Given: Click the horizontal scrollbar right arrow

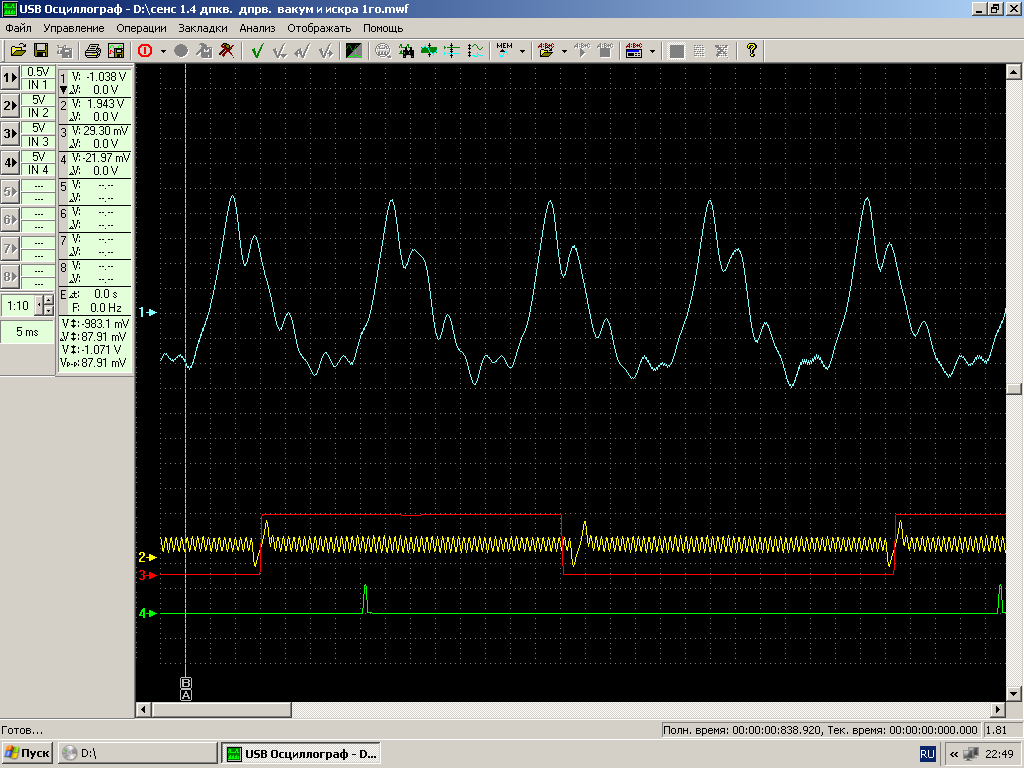Looking at the screenshot, I should pos(998,709).
